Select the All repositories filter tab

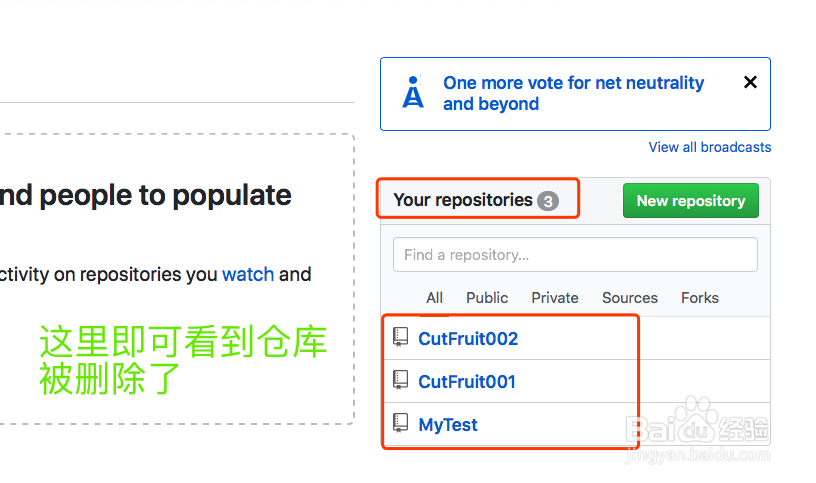(434, 298)
